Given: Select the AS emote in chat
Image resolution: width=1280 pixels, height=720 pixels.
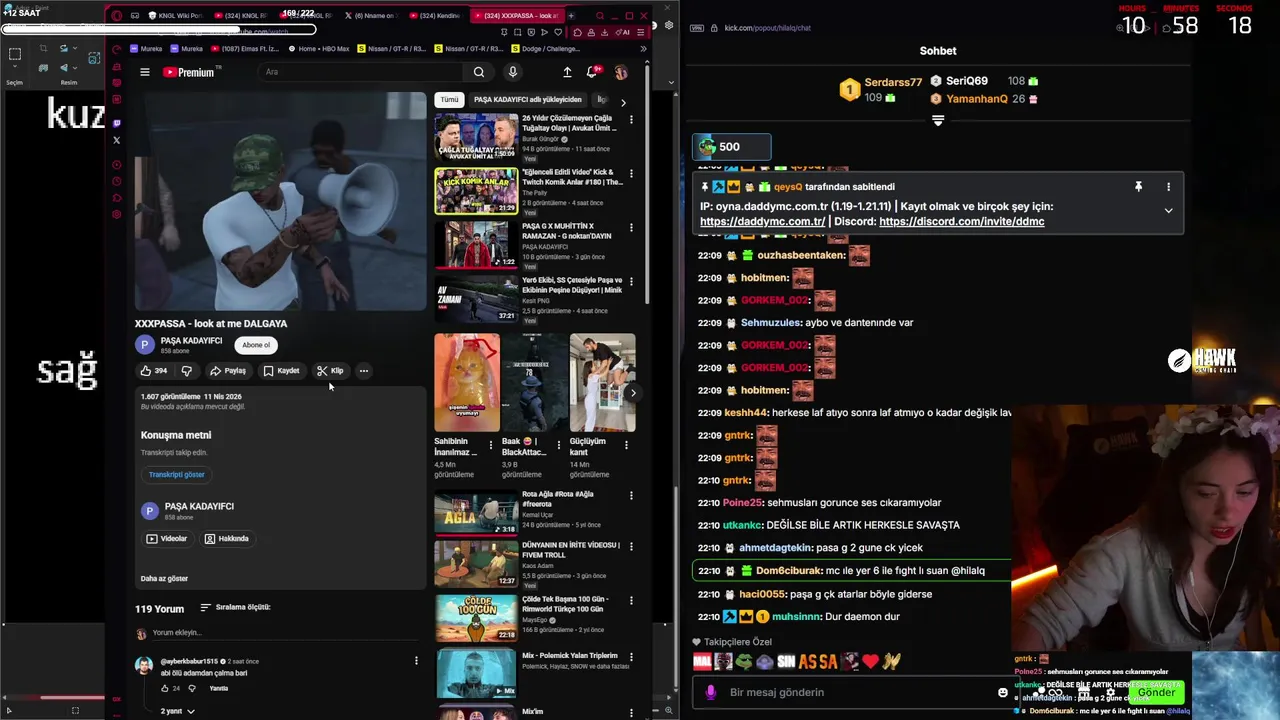Looking at the screenshot, I should coord(807,661).
